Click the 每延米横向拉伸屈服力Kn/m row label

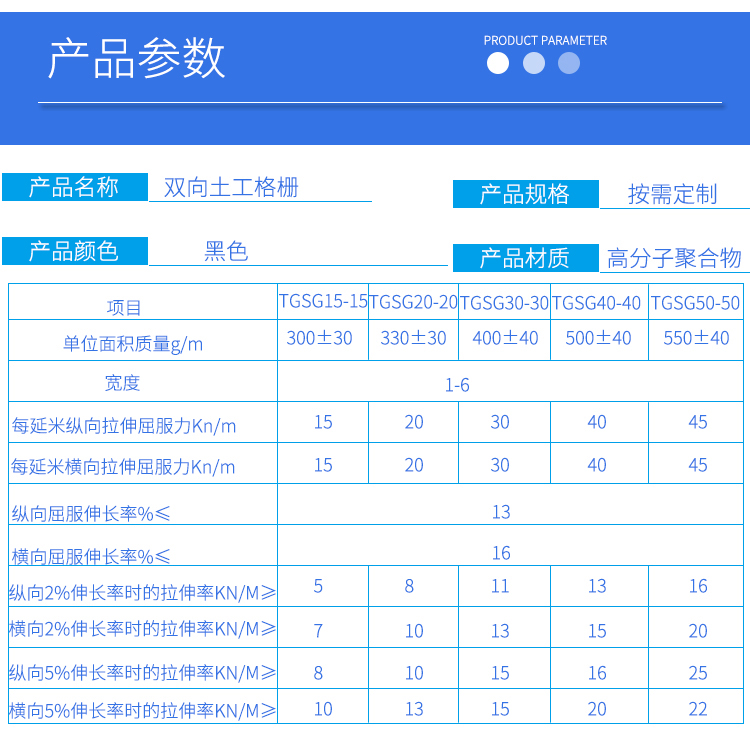click(123, 467)
